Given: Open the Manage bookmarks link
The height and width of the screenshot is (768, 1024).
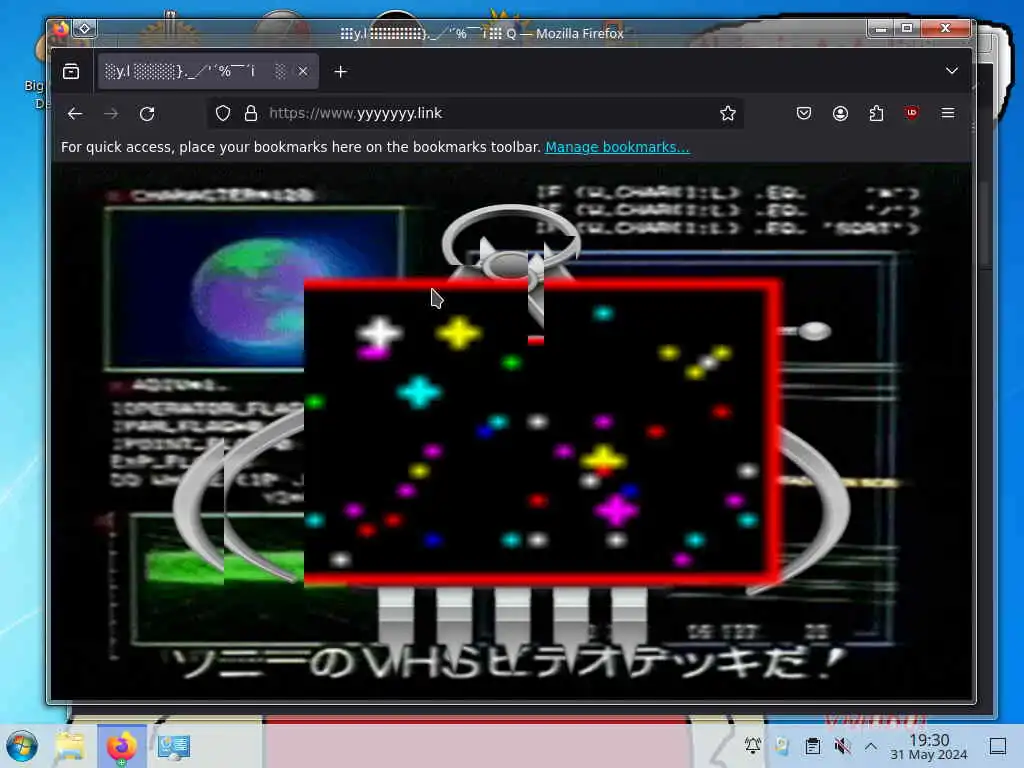Looking at the screenshot, I should [x=617, y=147].
